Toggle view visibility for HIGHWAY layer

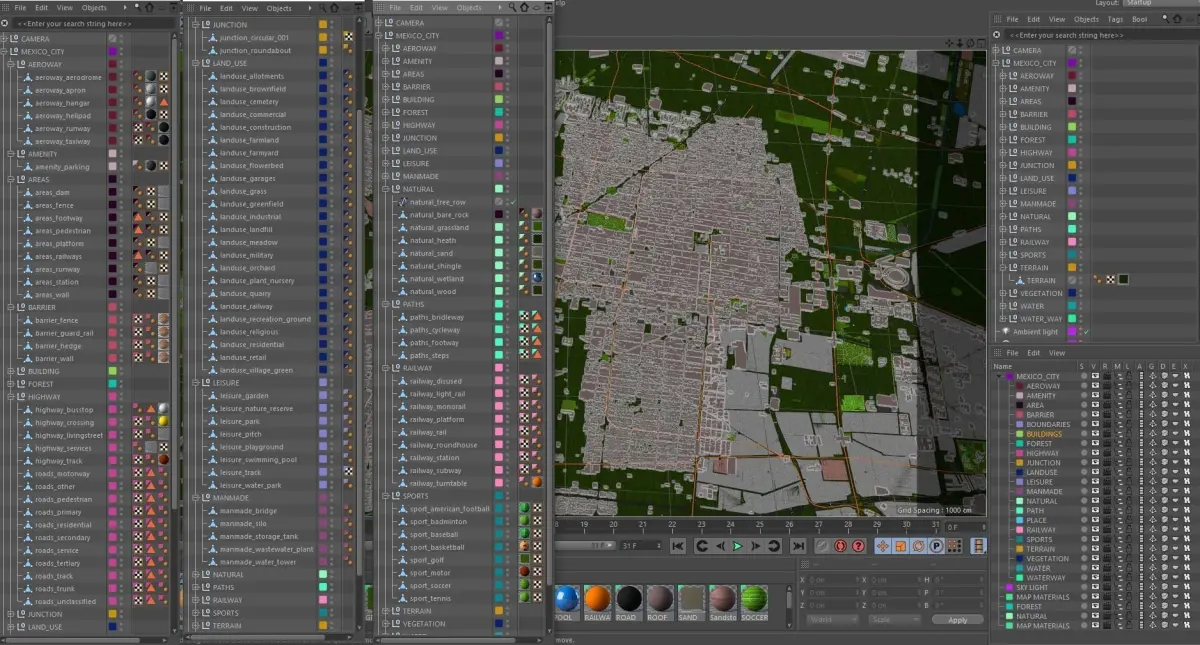click(x=1096, y=454)
